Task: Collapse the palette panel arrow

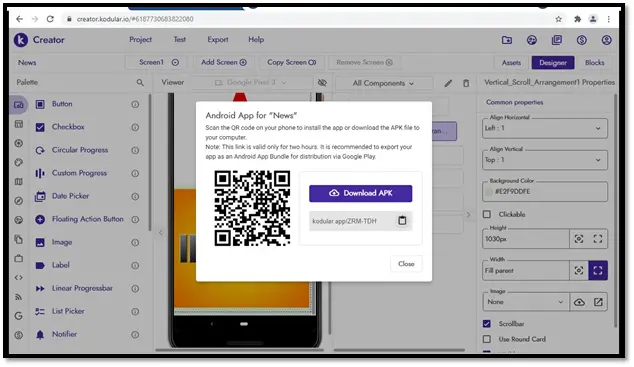Action: coord(161,232)
